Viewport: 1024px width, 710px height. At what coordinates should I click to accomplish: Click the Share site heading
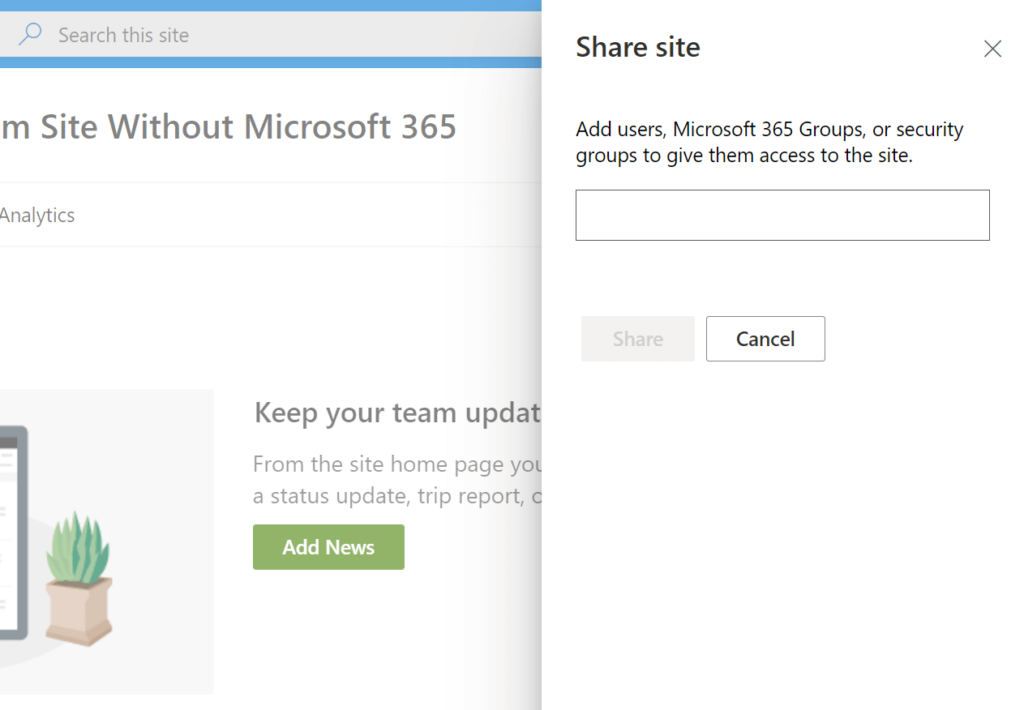(638, 47)
